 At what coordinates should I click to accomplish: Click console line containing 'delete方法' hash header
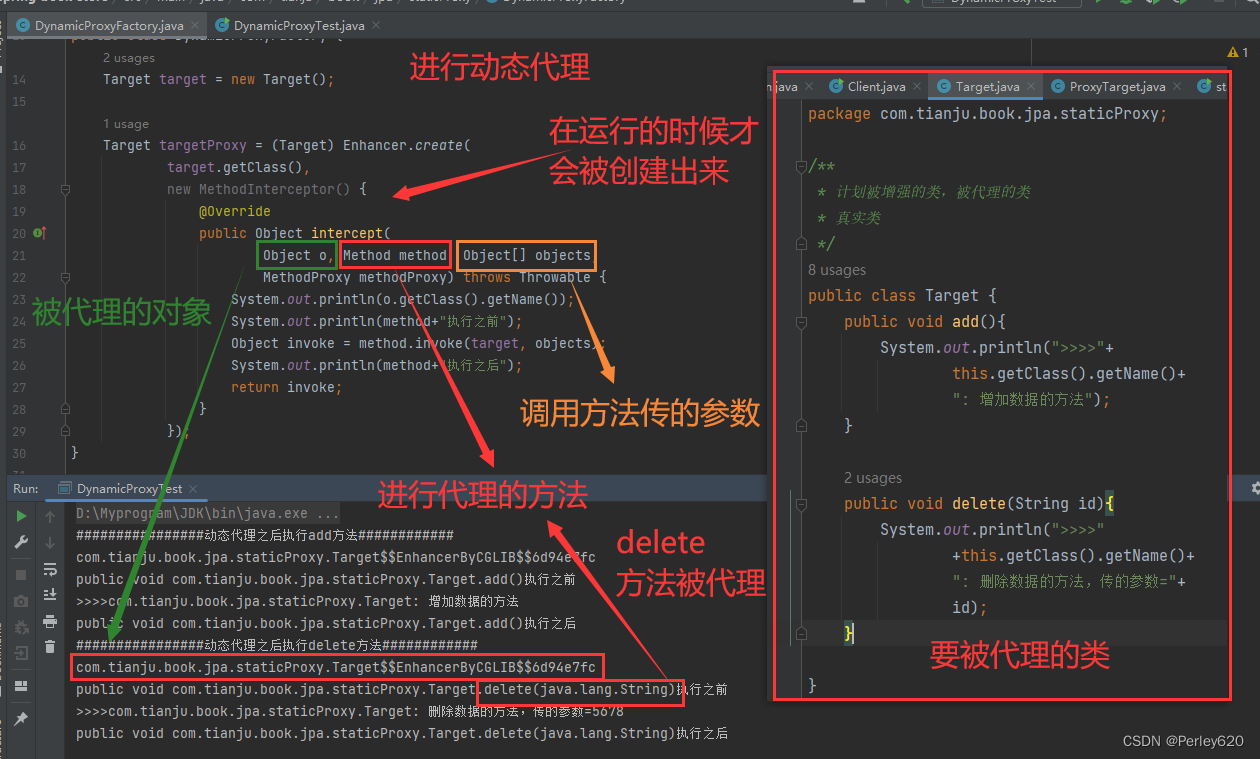tap(277, 645)
